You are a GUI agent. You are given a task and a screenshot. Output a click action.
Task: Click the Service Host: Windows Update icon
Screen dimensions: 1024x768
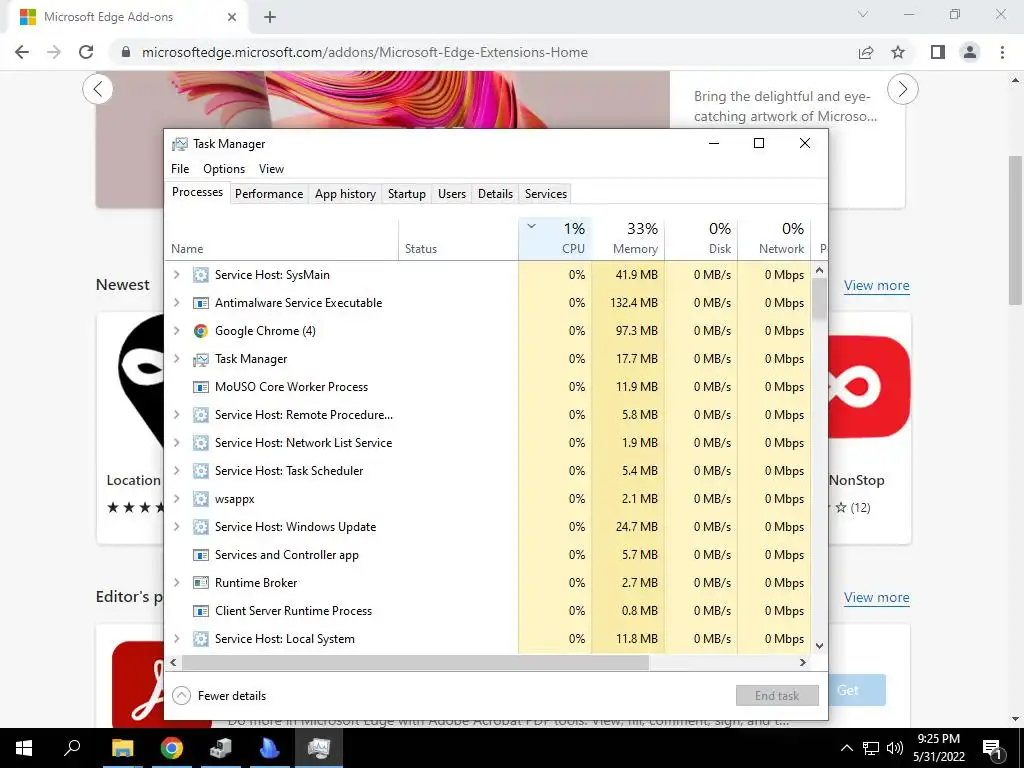200,527
